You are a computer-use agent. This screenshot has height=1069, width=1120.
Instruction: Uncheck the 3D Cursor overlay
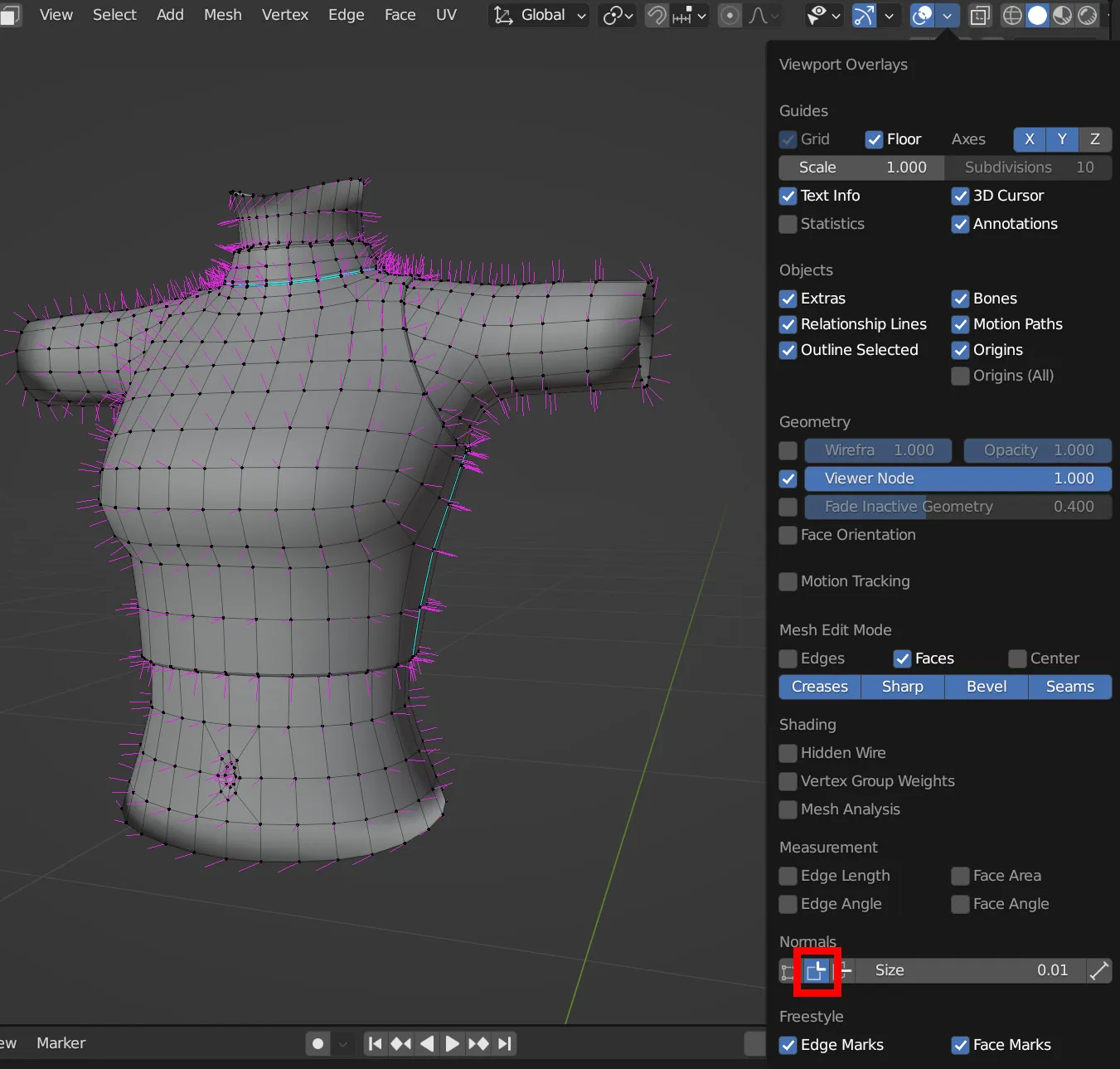click(960, 196)
